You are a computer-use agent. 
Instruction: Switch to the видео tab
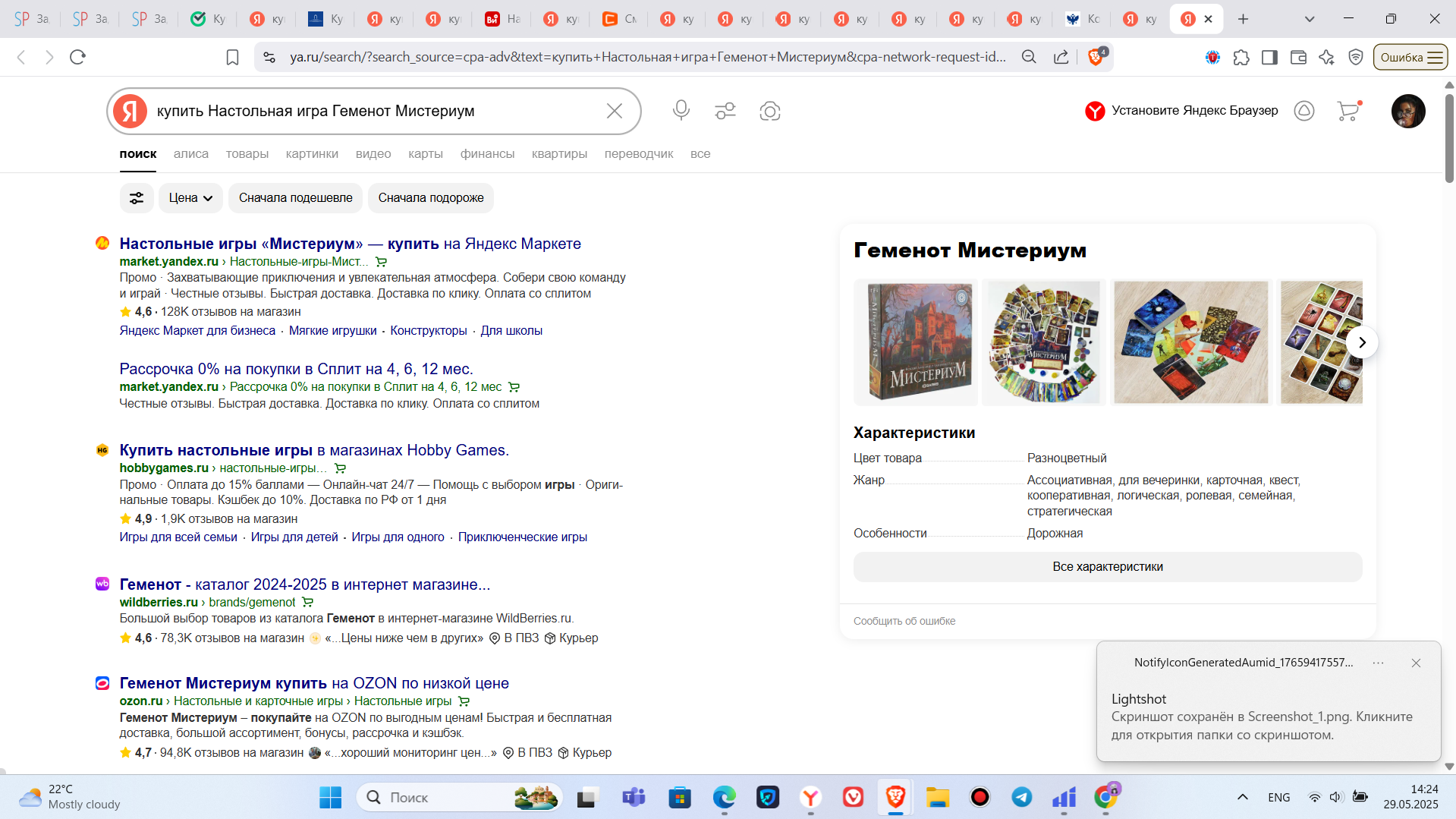pos(373,154)
